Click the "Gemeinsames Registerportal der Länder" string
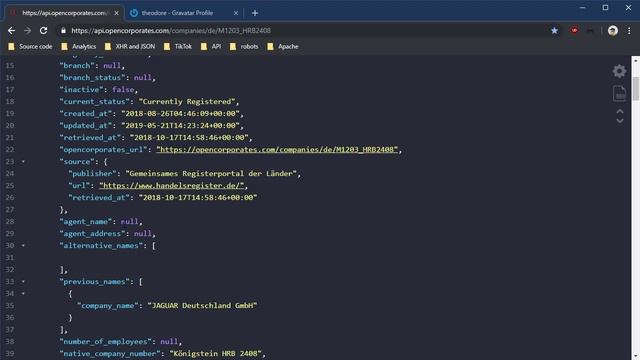This screenshot has width=640, height=360. pyautogui.click(x=211, y=173)
